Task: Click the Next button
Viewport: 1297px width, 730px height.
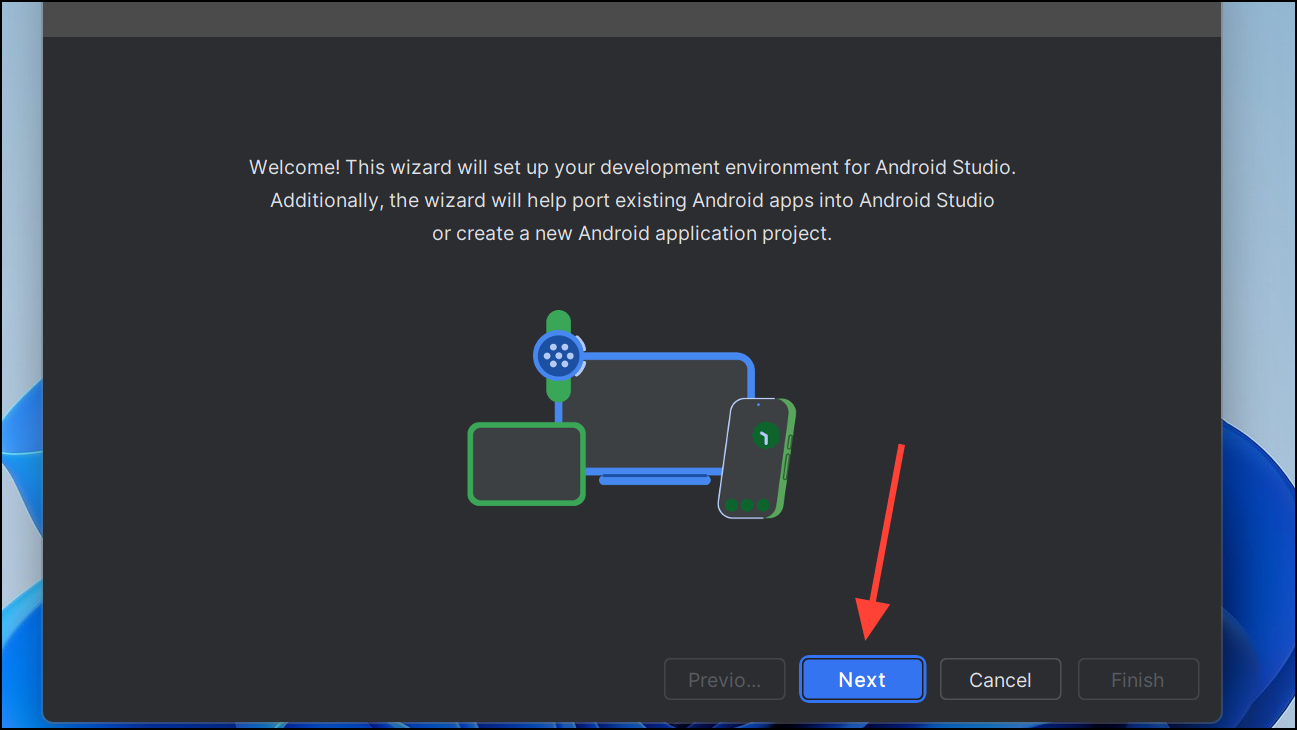Action: (862, 680)
